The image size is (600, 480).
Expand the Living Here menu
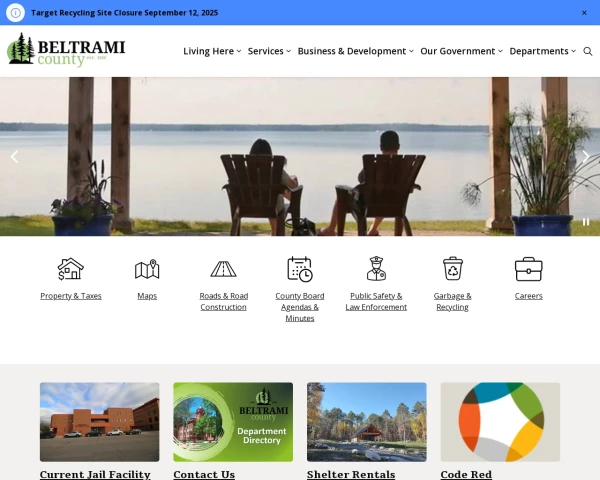click(212, 51)
